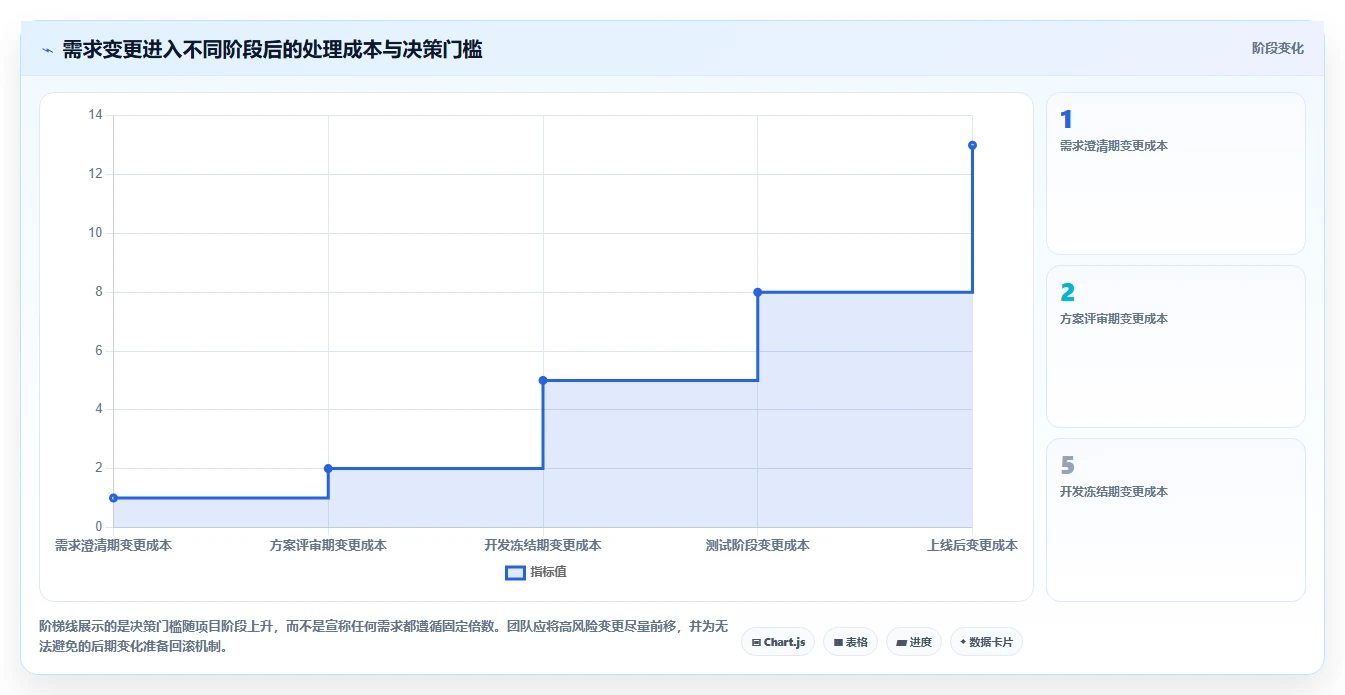Click x-axis label 需求澄清期变更成本

(x=113, y=545)
